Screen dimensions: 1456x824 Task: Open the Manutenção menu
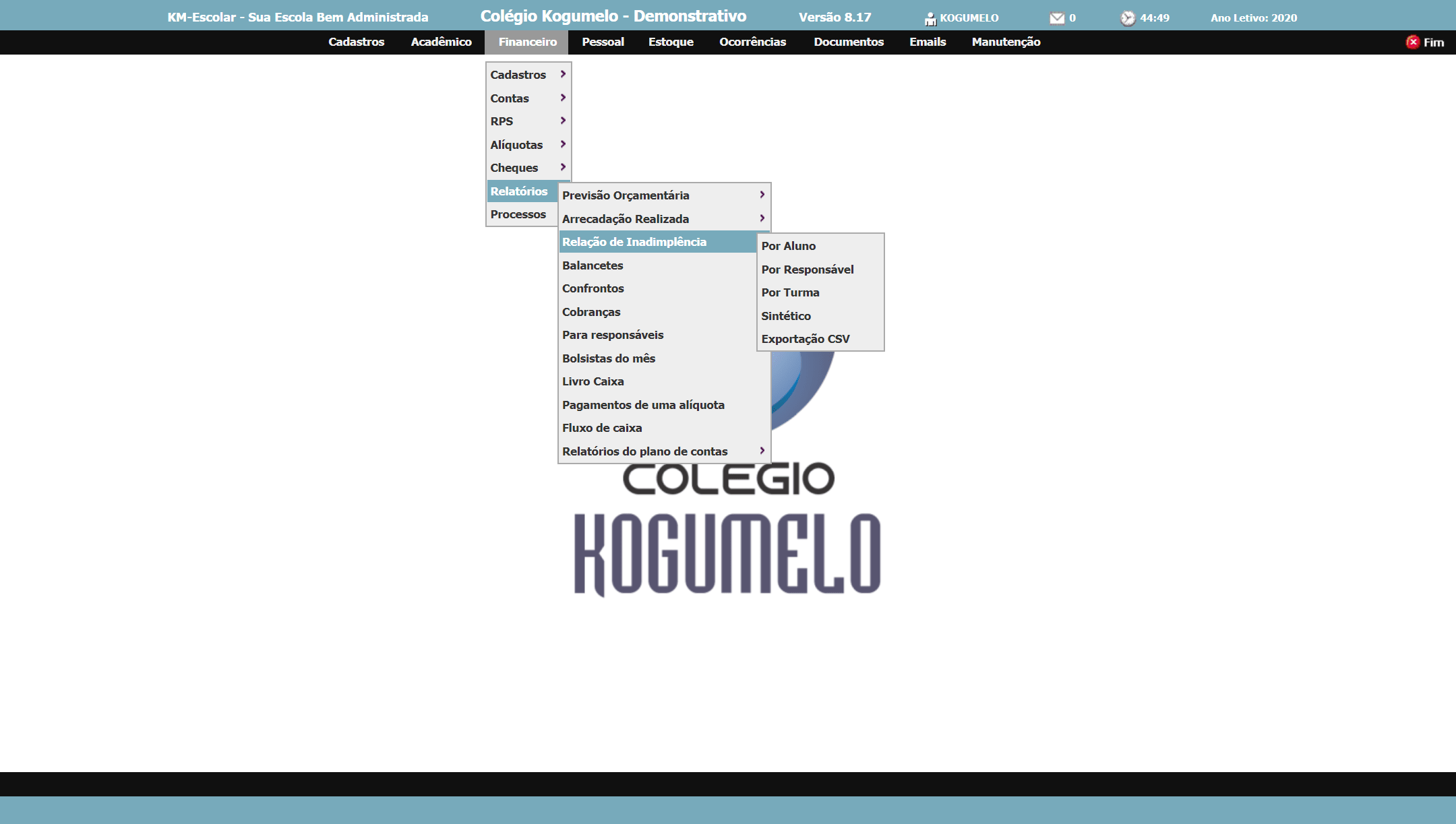click(1006, 42)
